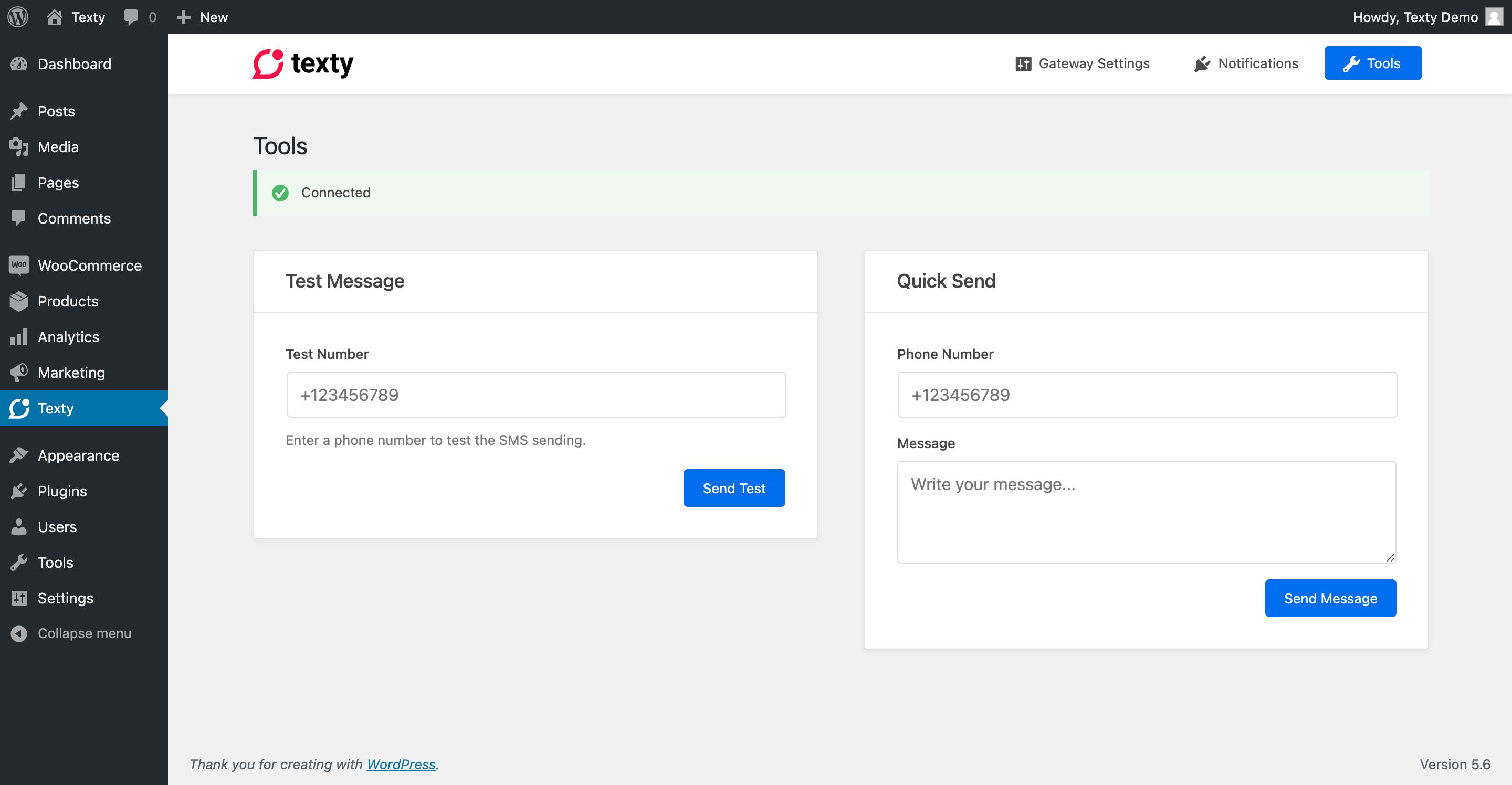
Task: Click the texty logo in header
Action: [x=303, y=63]
